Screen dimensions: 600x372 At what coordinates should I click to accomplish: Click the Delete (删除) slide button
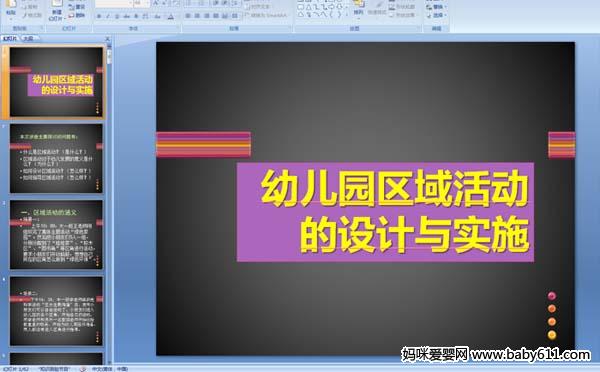77,15
